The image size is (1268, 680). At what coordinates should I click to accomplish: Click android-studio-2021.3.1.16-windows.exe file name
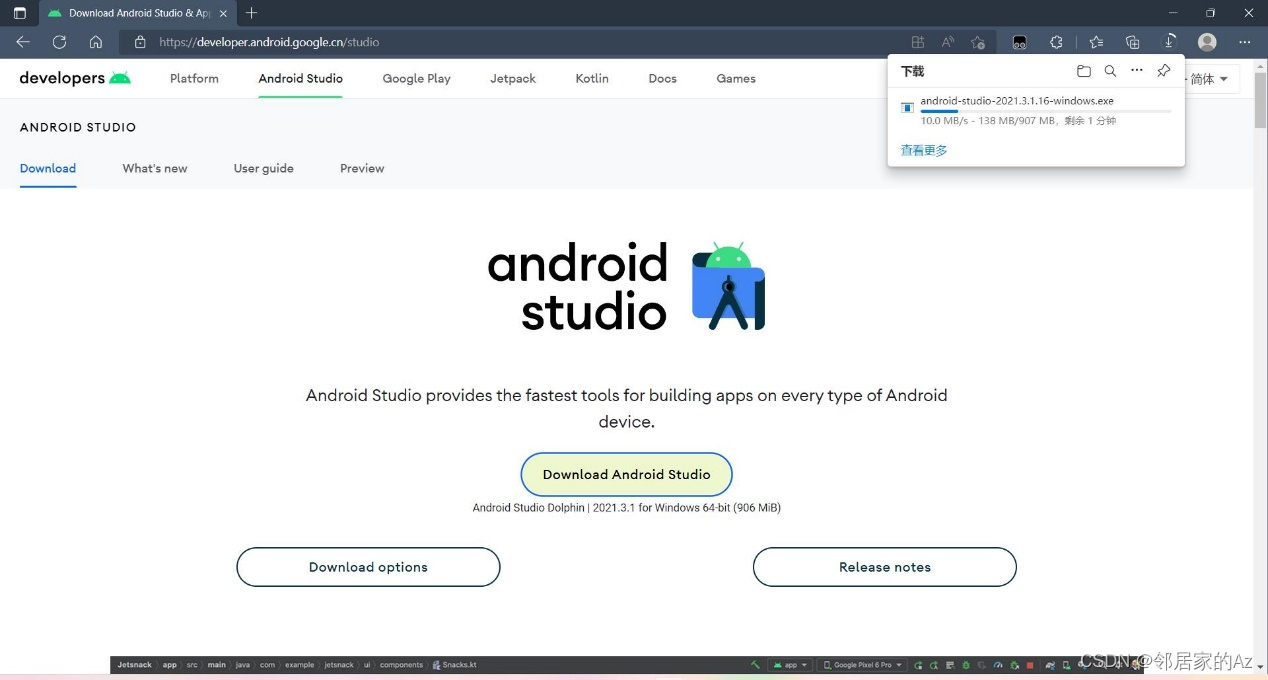click(x=1017, y=101)
